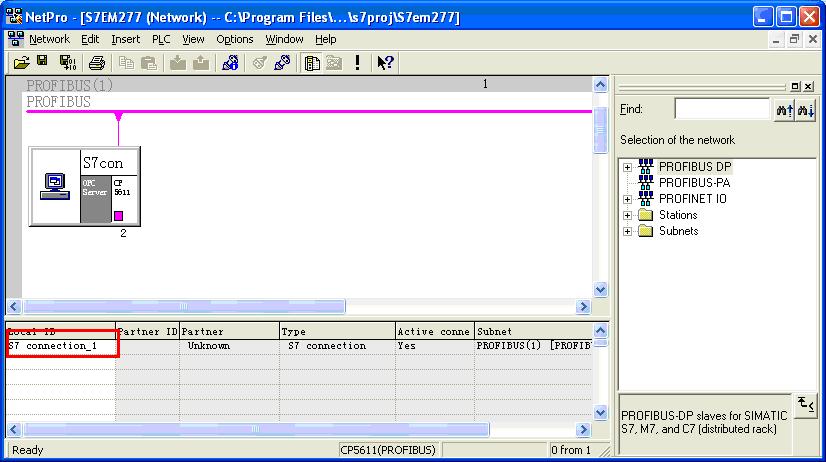Click the S7con station title
The height and width of the screenshot is (462, 826).
[x=103, y=163]
